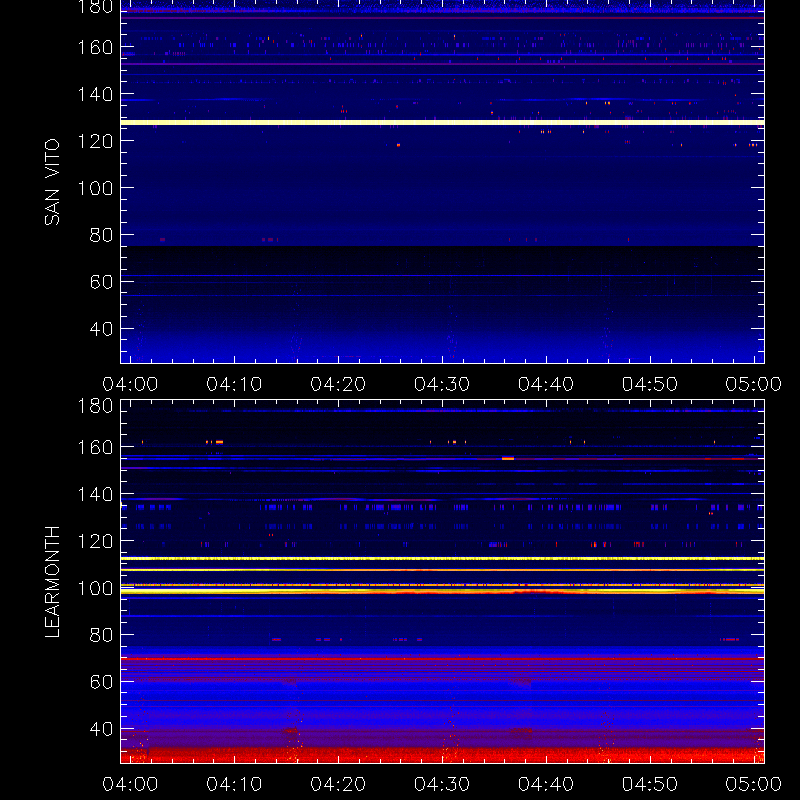The width and height of the screenshot is (800, 800).
Task: Click the 120 label on Learmonth axis
Action: click(95, 541)
